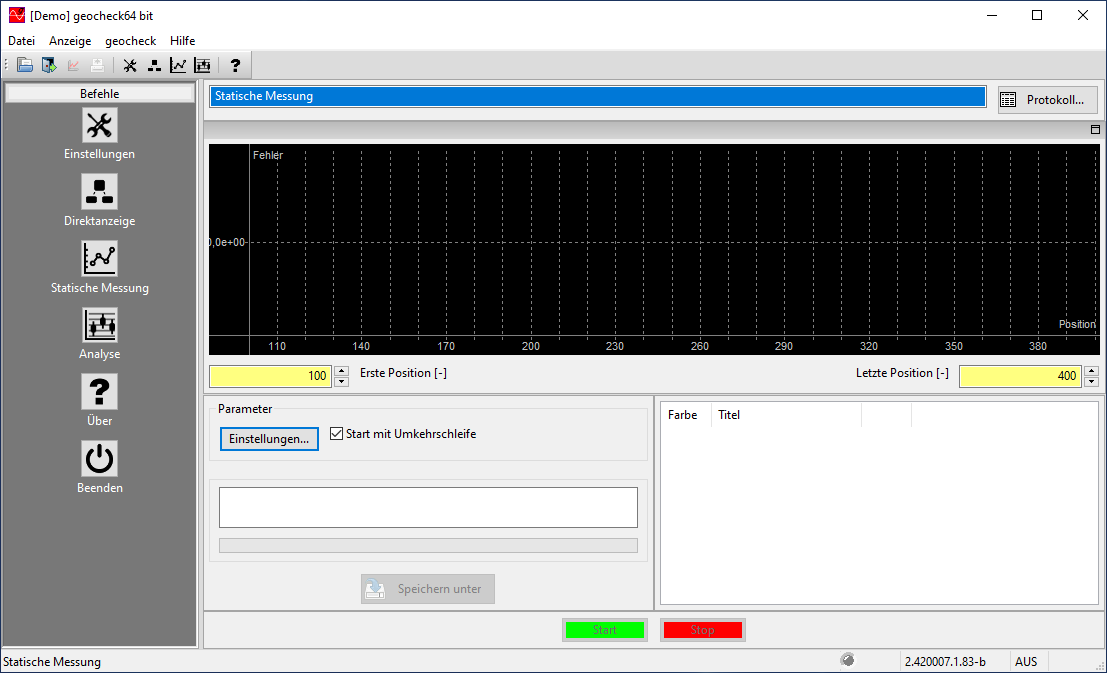The image size is (1107, 673).
Task: Open the Analyse sidebar icon
Action: pos(99,325)
